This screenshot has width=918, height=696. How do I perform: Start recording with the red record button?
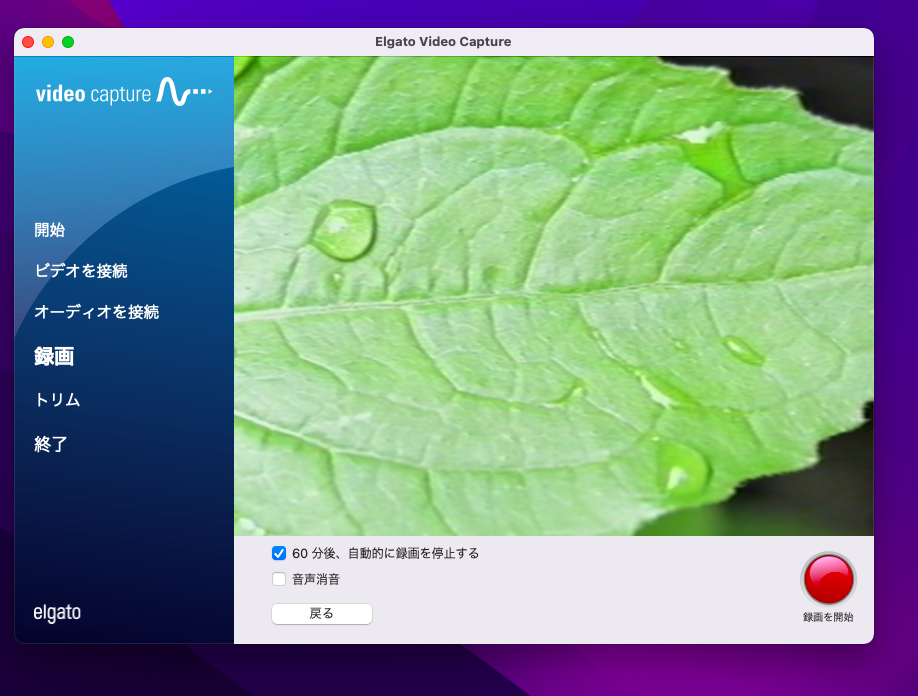tap(828, 578)
